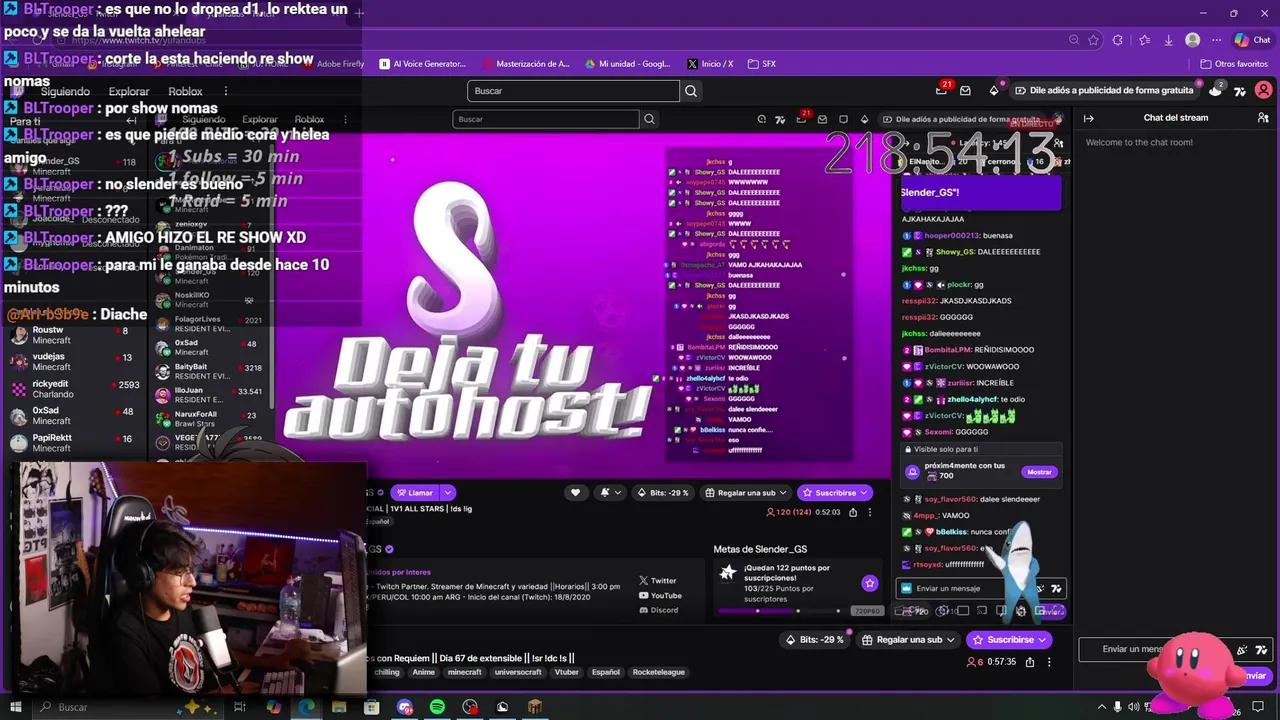Click the 'chilling' stream tag
This screenshot has height=720, width=1280.
coord(386,672)
